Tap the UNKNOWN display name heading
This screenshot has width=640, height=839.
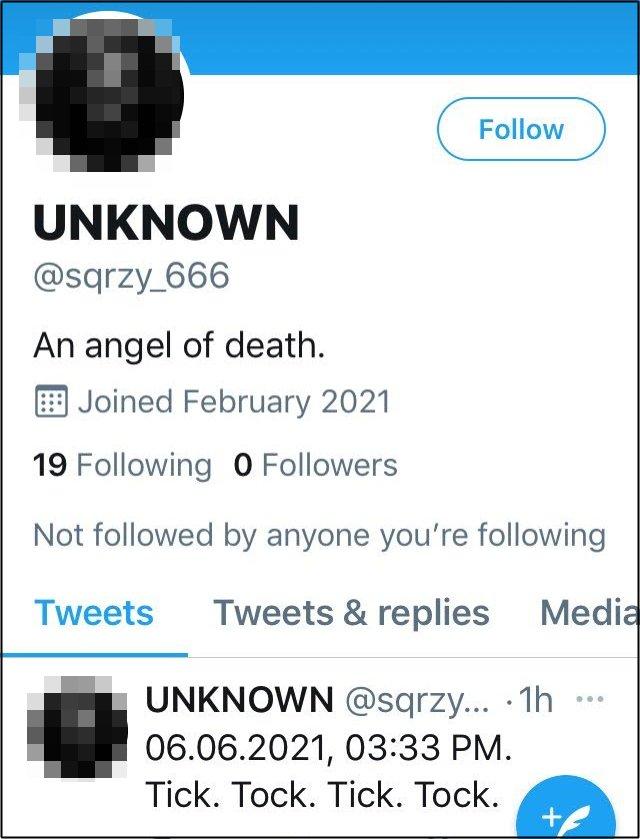coord(166,223)
